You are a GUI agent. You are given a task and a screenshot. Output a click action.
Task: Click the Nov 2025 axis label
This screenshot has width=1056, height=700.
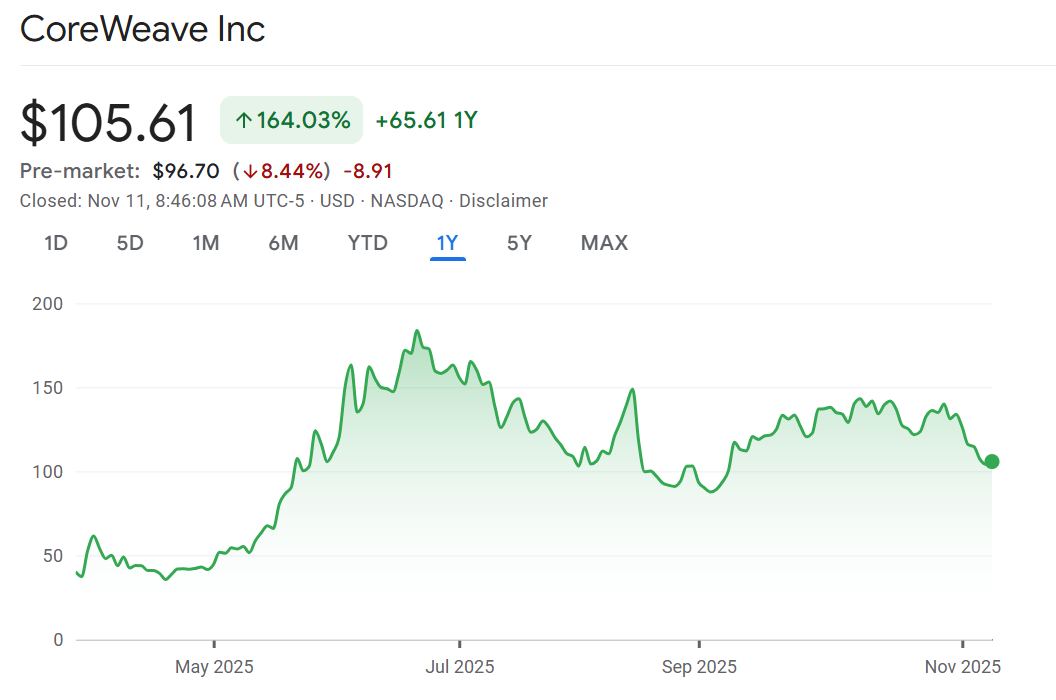tap(962, 666)
